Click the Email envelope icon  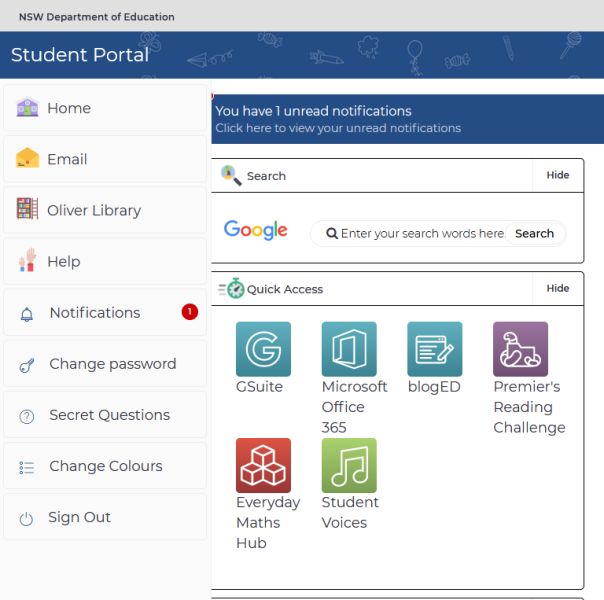[x=27, y=158]
